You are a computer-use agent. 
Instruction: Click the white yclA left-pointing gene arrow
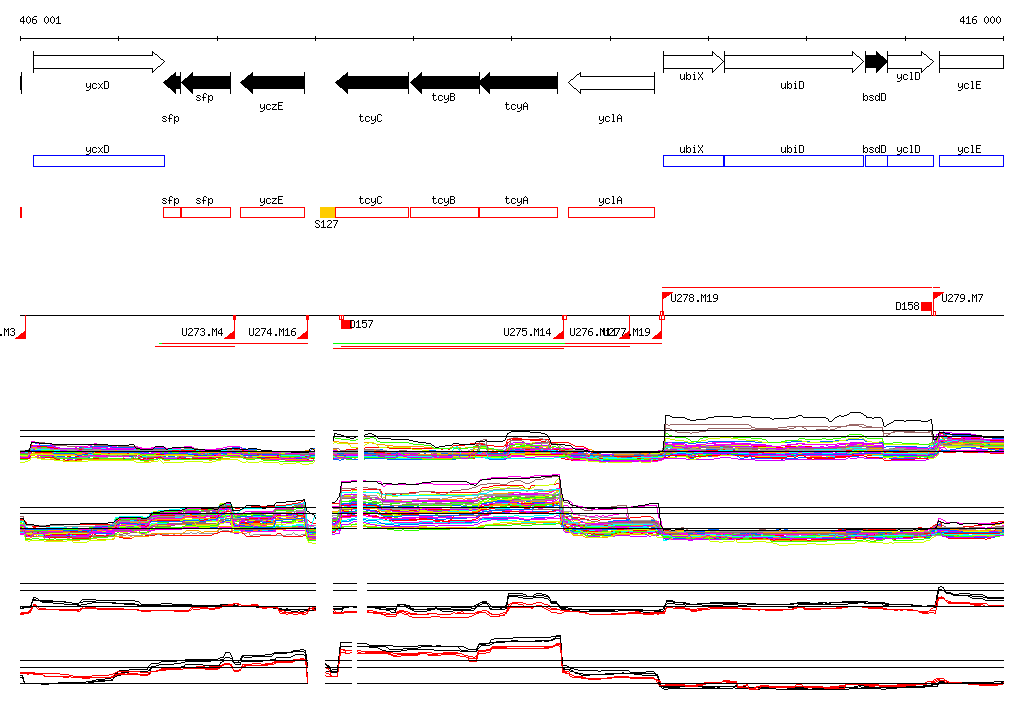(611, 83)
